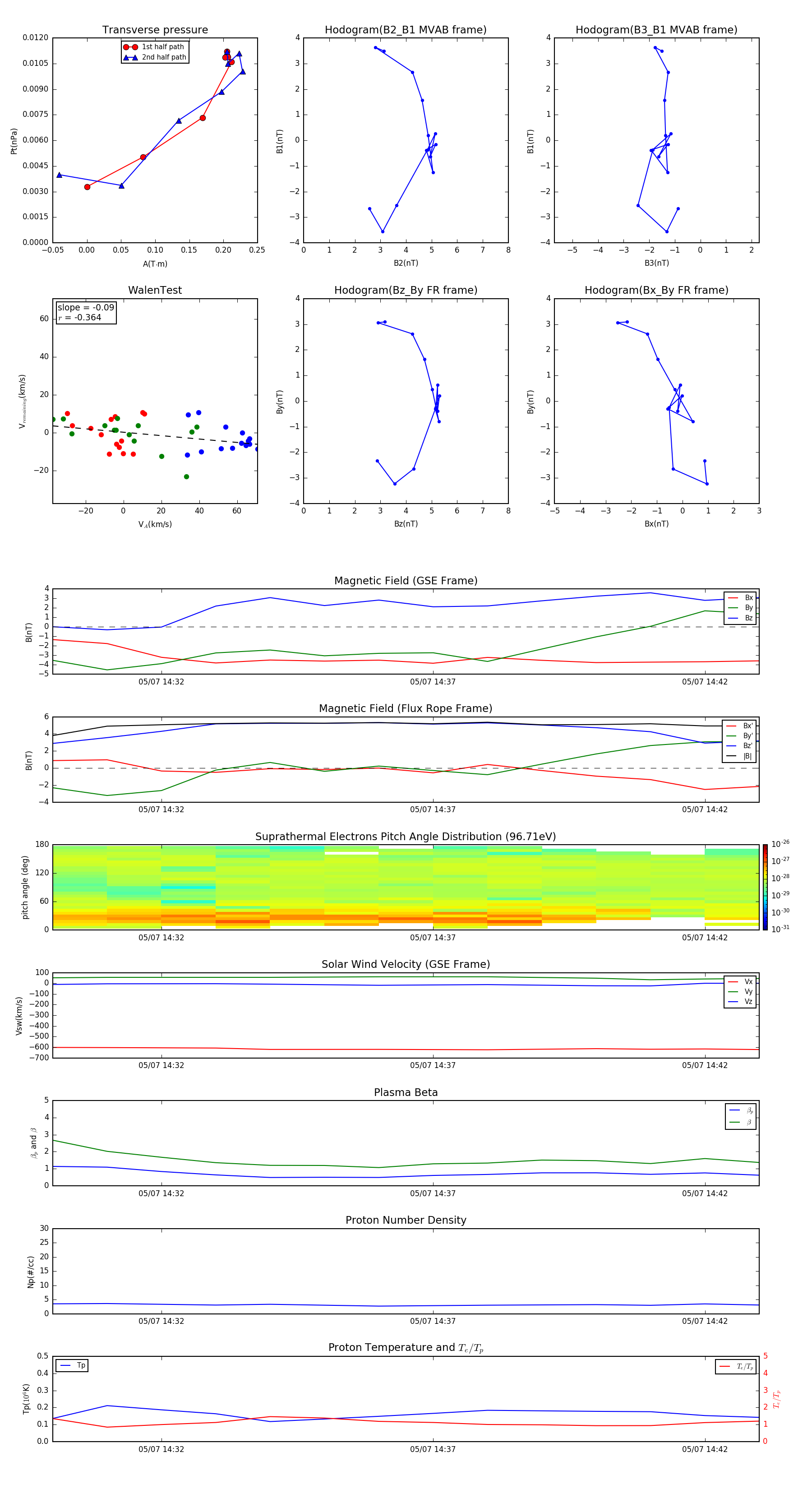Click the "slope = -0.09" annotation
Image resolution: width=812 pixels, height=1489 pixels.
pos(86,308)
